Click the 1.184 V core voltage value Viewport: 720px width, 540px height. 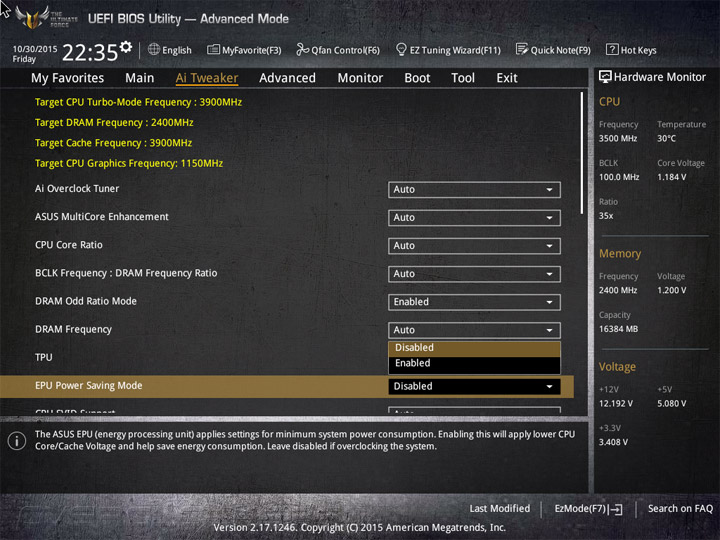tap(671, 177)
